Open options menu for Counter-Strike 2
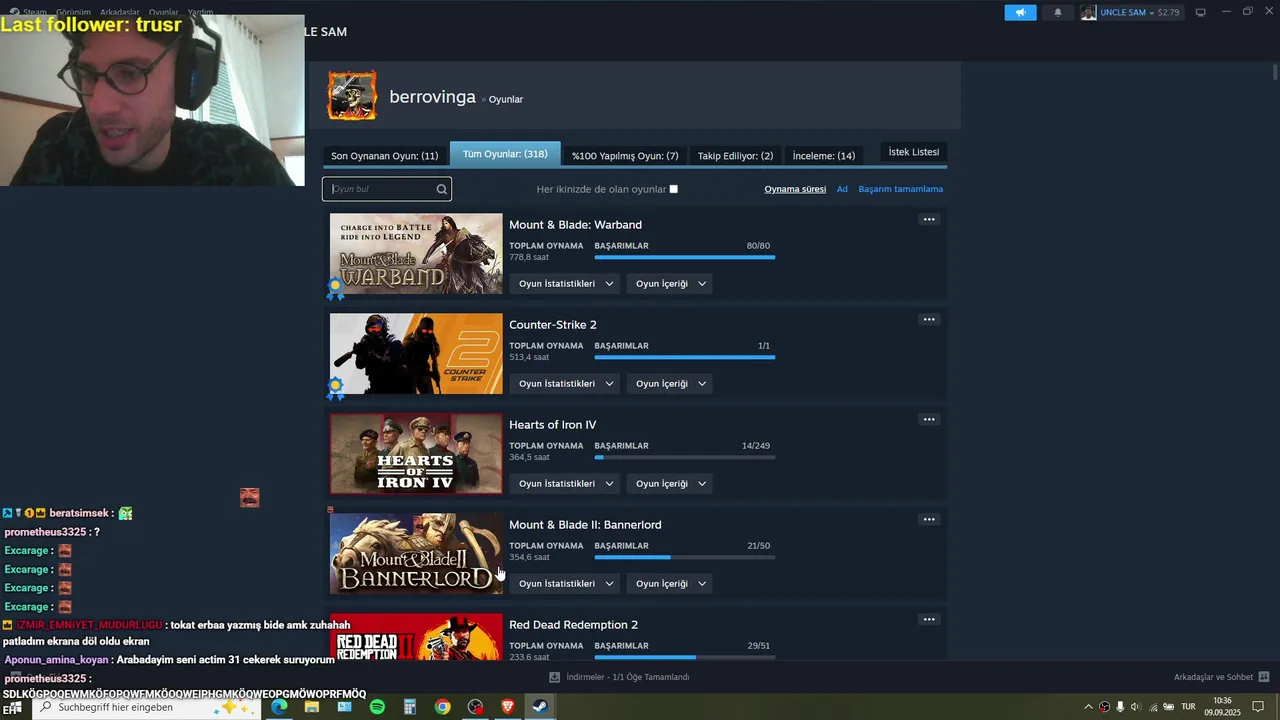The image size is (1280, 720). pos(929,319)
